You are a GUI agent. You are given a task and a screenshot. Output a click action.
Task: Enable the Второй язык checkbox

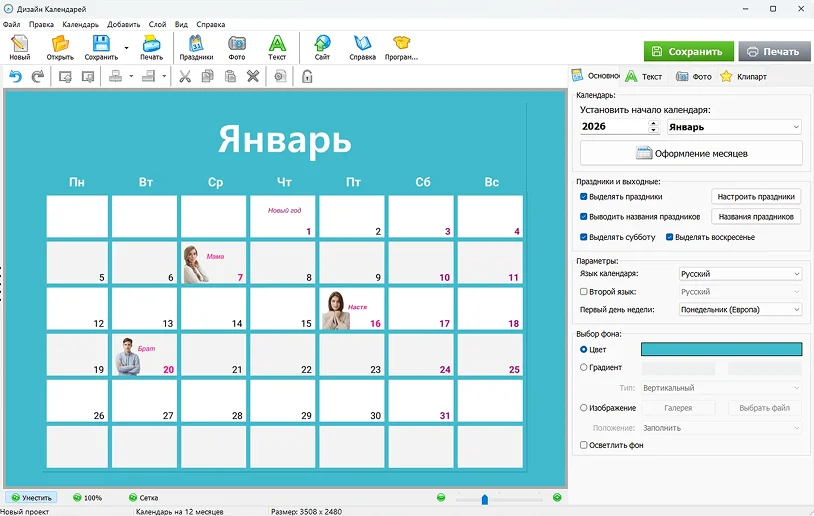584,292
